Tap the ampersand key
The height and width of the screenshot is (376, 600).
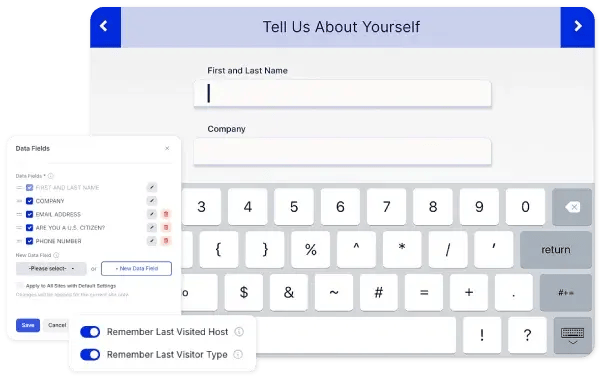tap(289, 293)
